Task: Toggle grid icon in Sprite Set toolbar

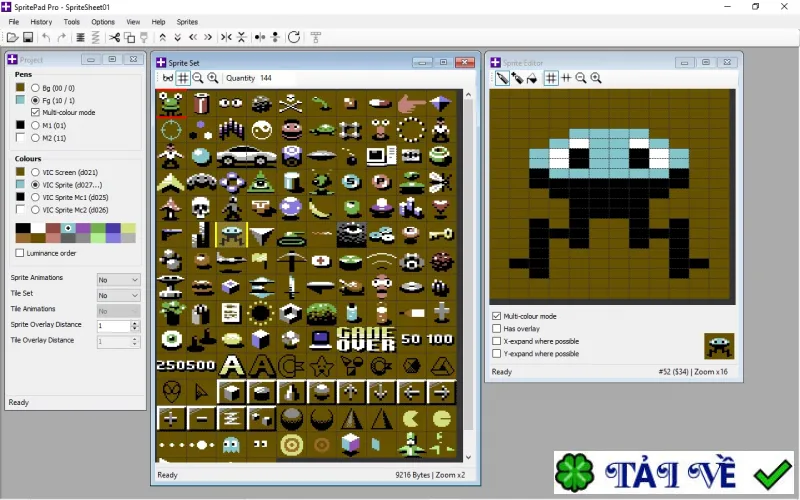Action: [x=183, y=78]
